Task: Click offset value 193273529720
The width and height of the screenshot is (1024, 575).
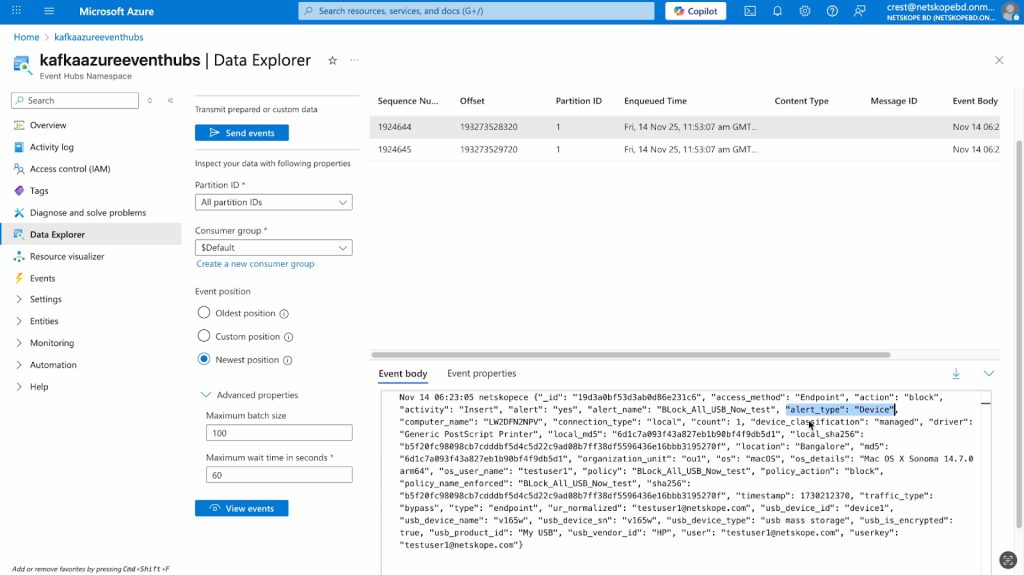Action: click(488, 150)
